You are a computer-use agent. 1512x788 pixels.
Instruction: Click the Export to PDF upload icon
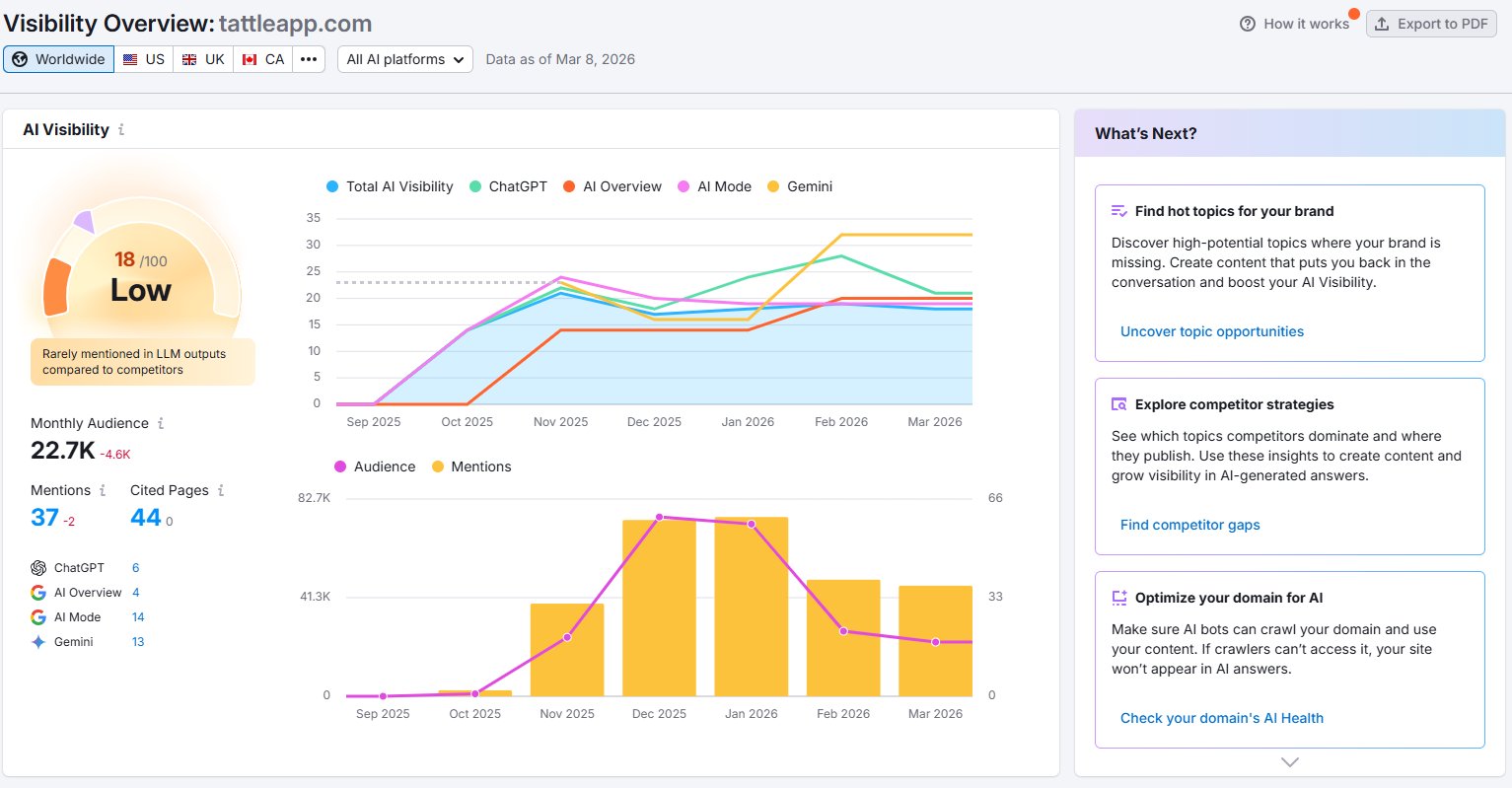(x=1382, y=24)
